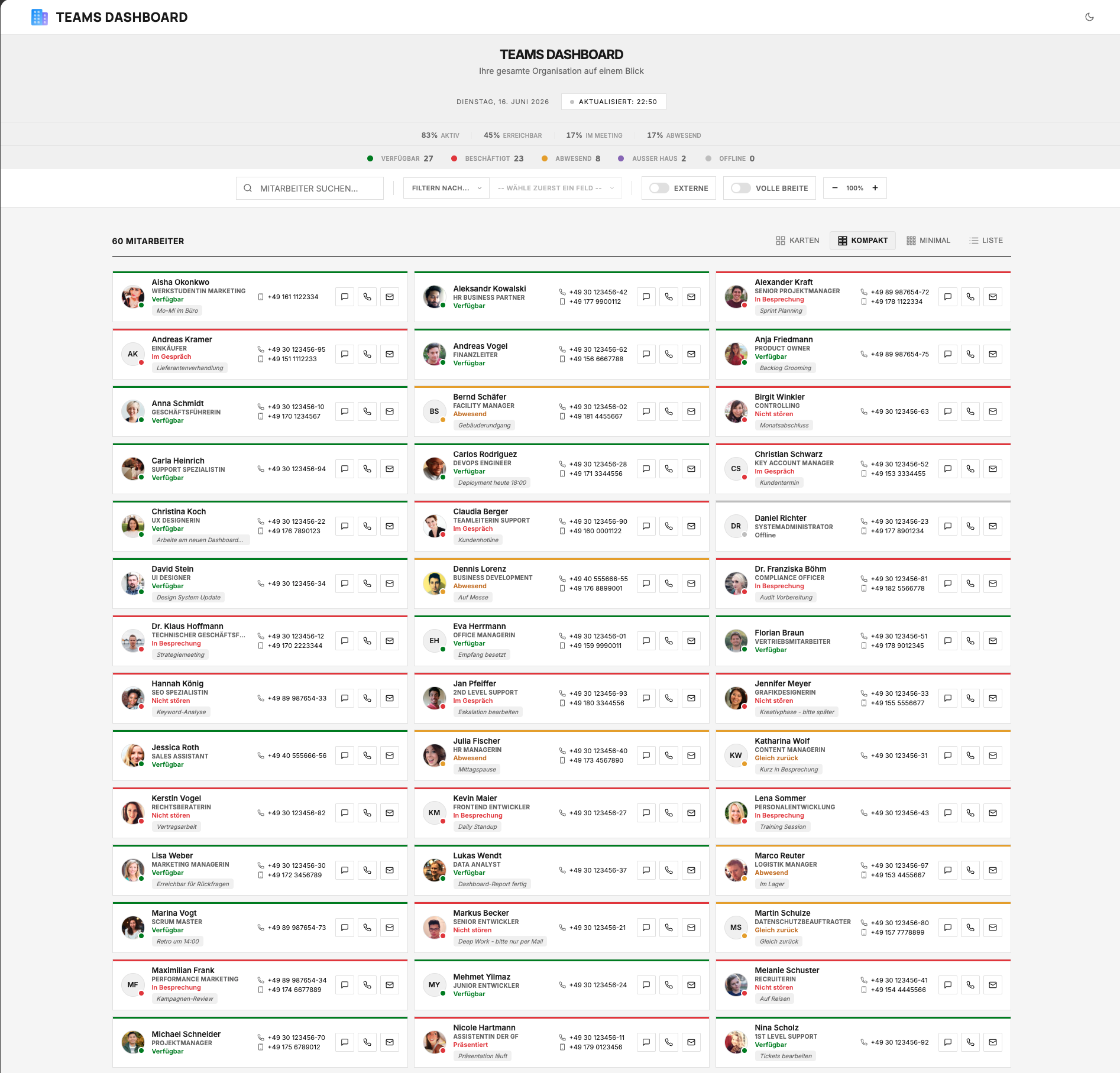Screen dimensions: 1120x1073
Task: Open chat with Anja Friedmann
Action: (x=948, y=354)
